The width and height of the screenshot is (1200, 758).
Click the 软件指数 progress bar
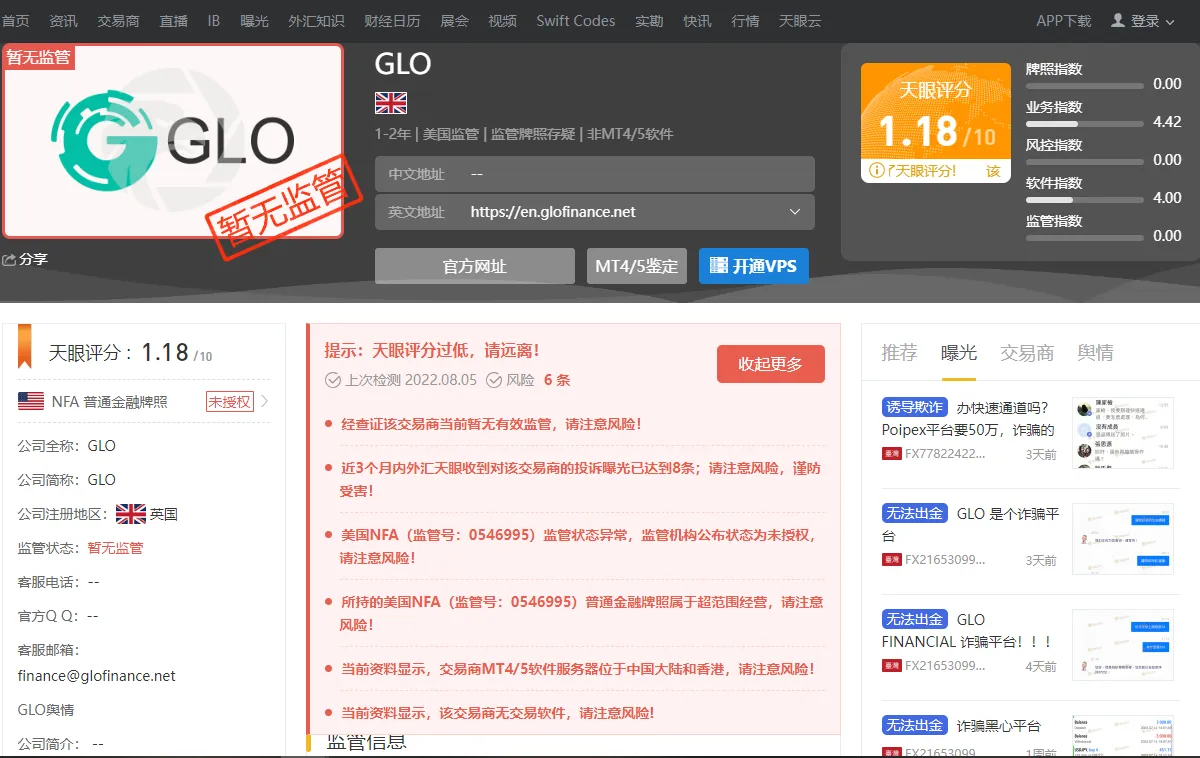1085,200
